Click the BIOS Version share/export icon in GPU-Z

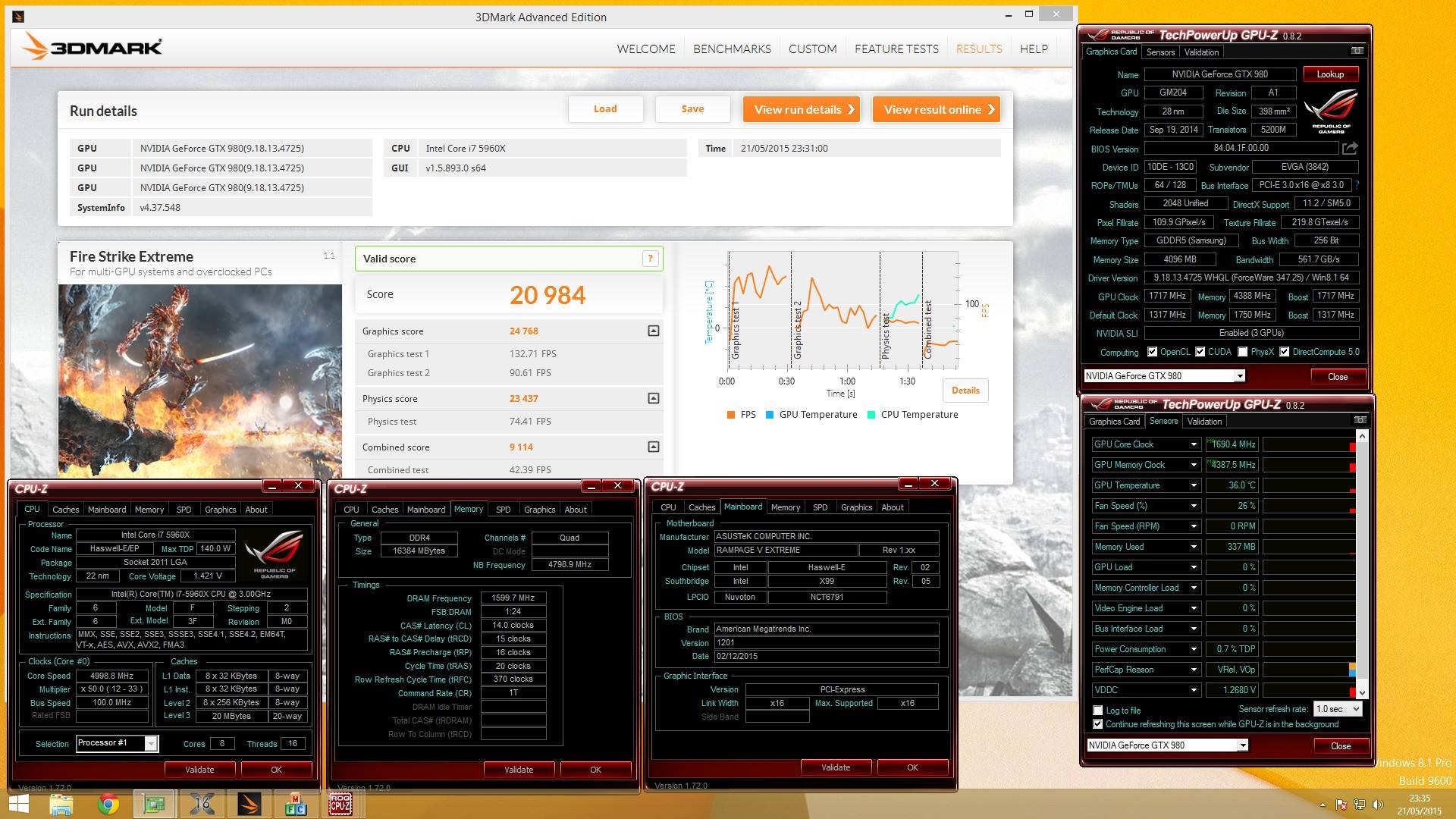pyautogui.click(x=1351, y=148)
